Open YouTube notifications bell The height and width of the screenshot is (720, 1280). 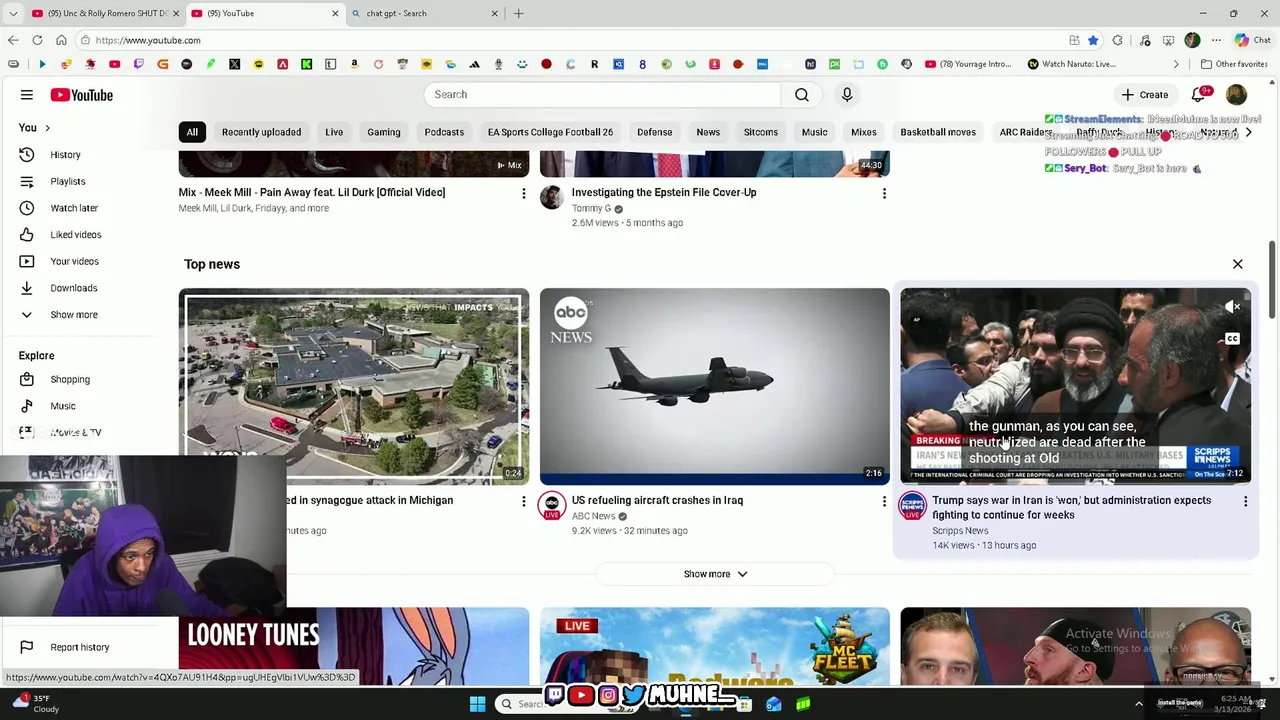1199,95
